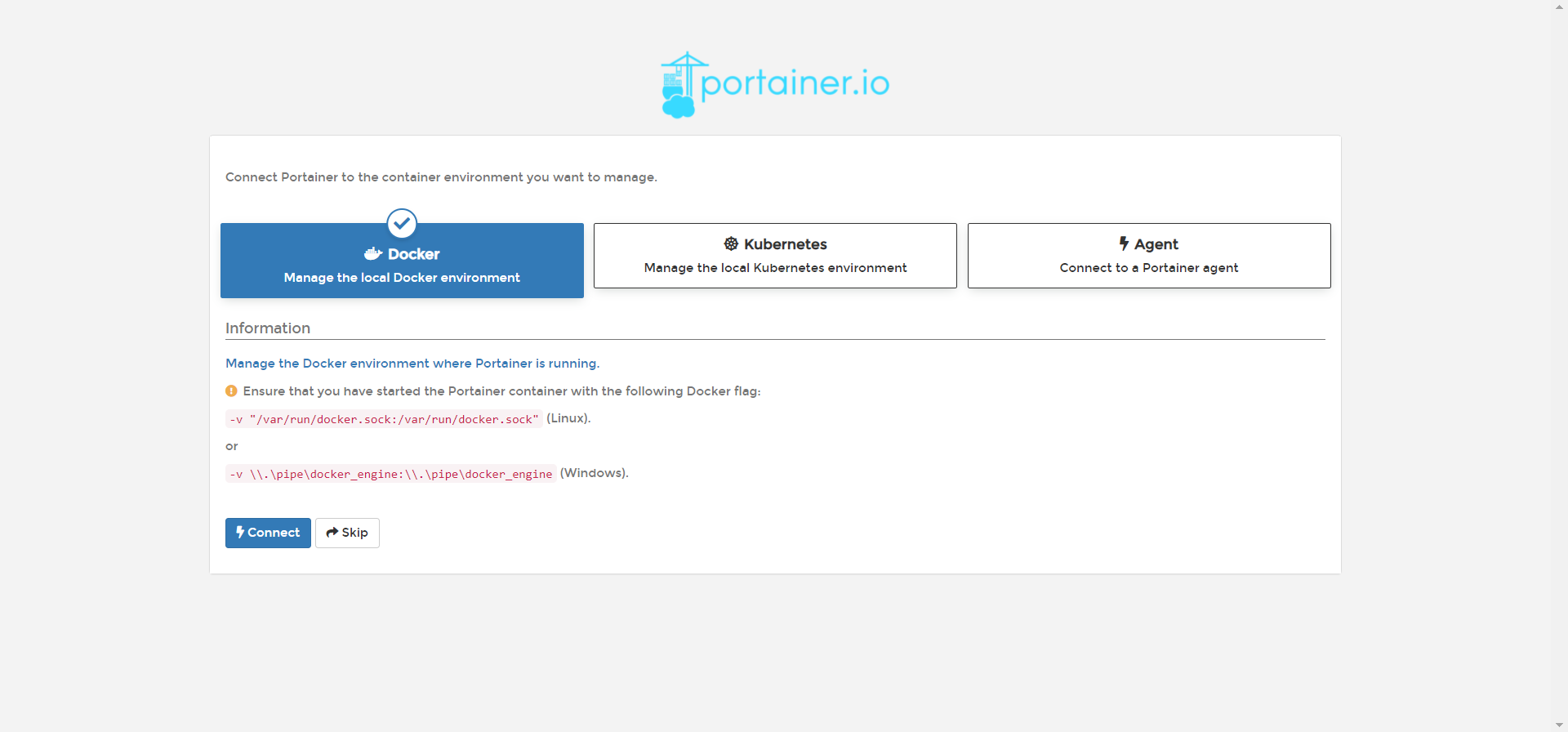Click the Agent lightning bolt icon
Viewport: 1568px width, 732px height.
tap(1124, 243)
